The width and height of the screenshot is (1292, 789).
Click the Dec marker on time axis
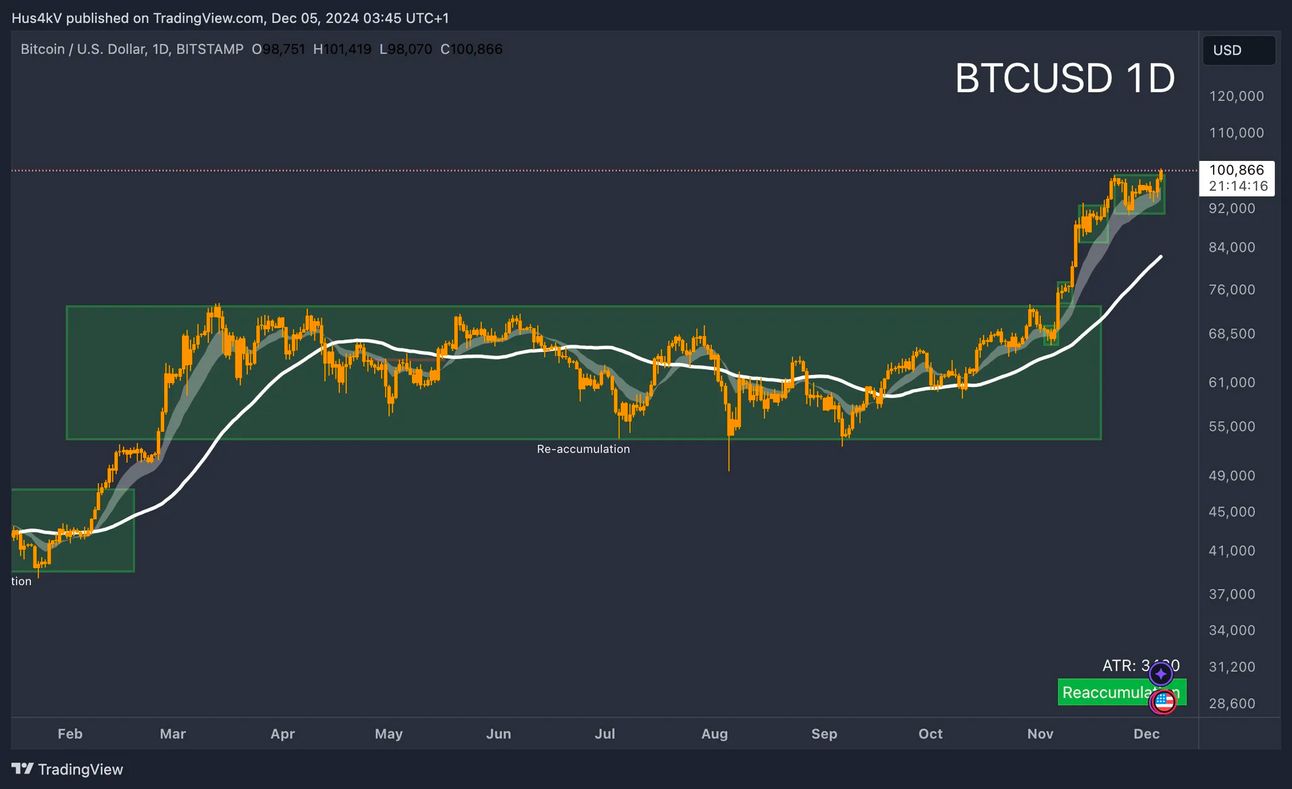[1146, 734]
